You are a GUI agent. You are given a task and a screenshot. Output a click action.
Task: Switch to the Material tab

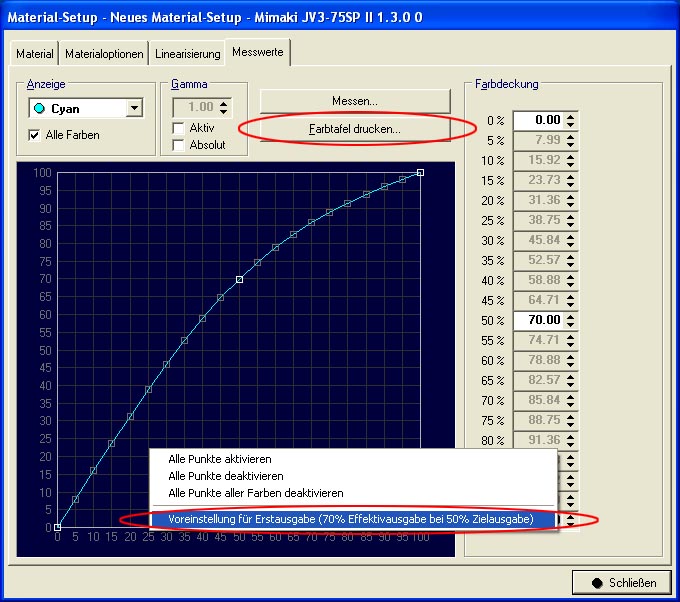[x=35, y=53]
